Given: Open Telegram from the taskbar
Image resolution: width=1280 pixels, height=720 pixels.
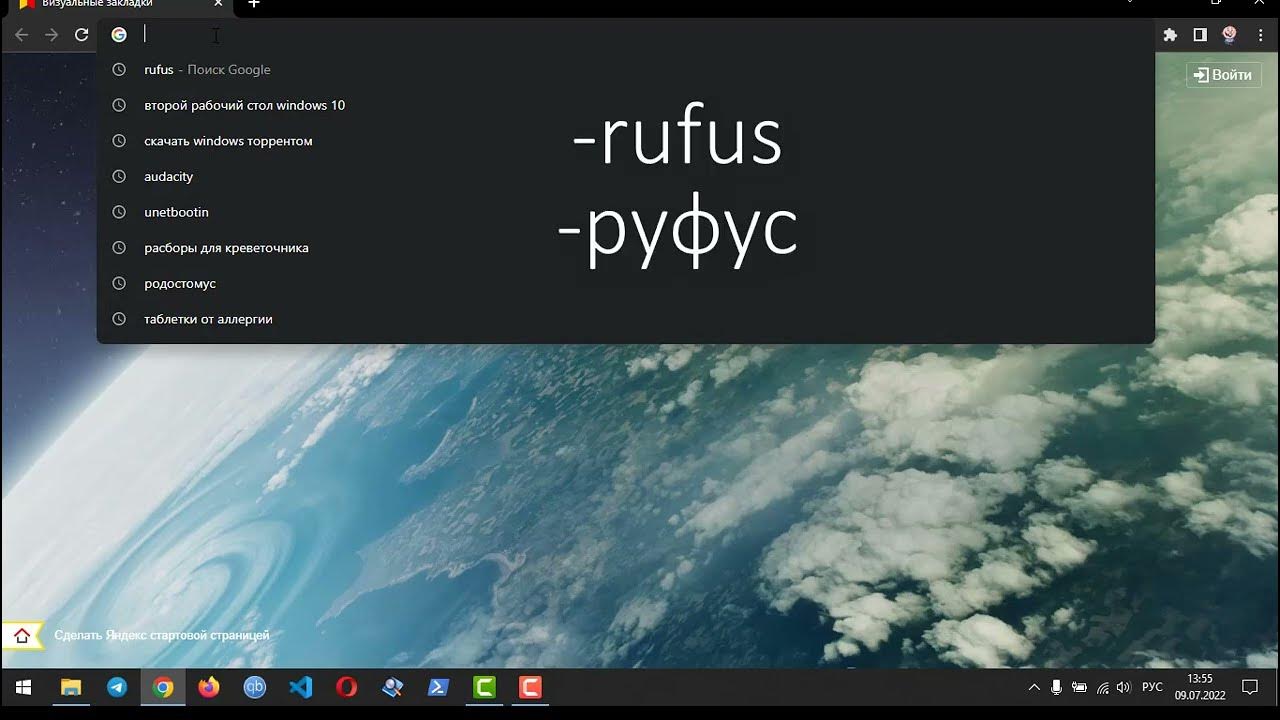Looking at the screenshot, I should [x=117, y=688].
